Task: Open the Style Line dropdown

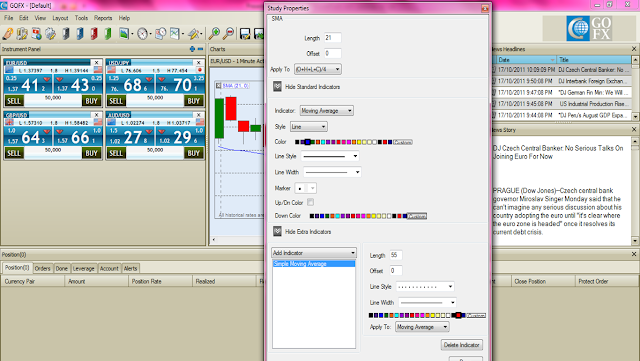Action: pyautogui.click(x=309, y=127)
